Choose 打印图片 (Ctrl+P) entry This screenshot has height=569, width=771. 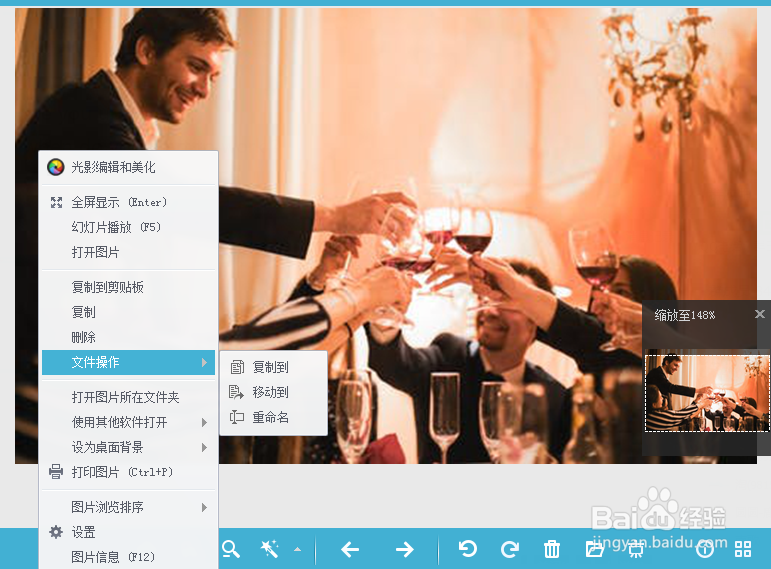(128, 472)
